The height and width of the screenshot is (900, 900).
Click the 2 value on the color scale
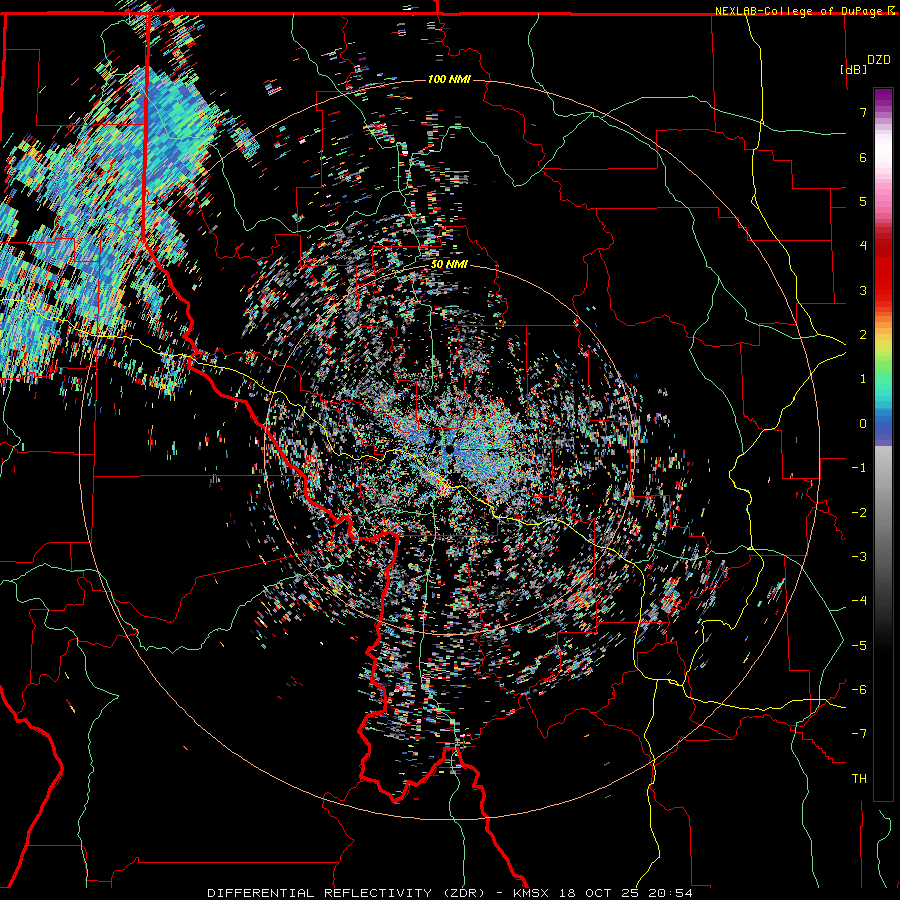click(863, 335)
